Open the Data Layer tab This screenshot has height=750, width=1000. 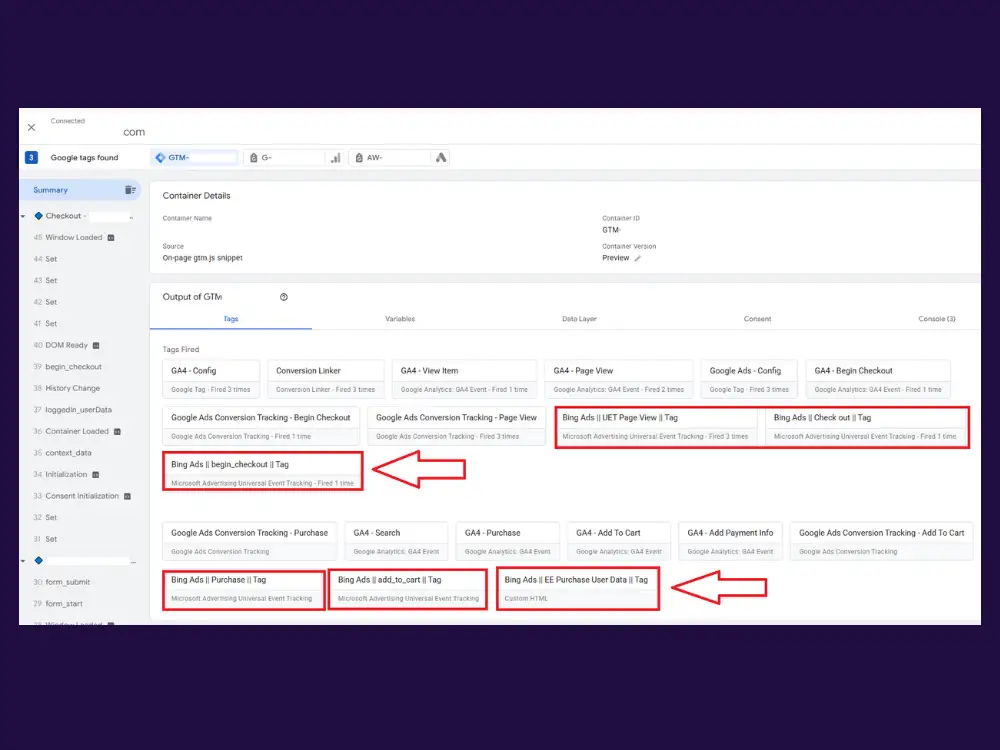(x=579, y=319)
